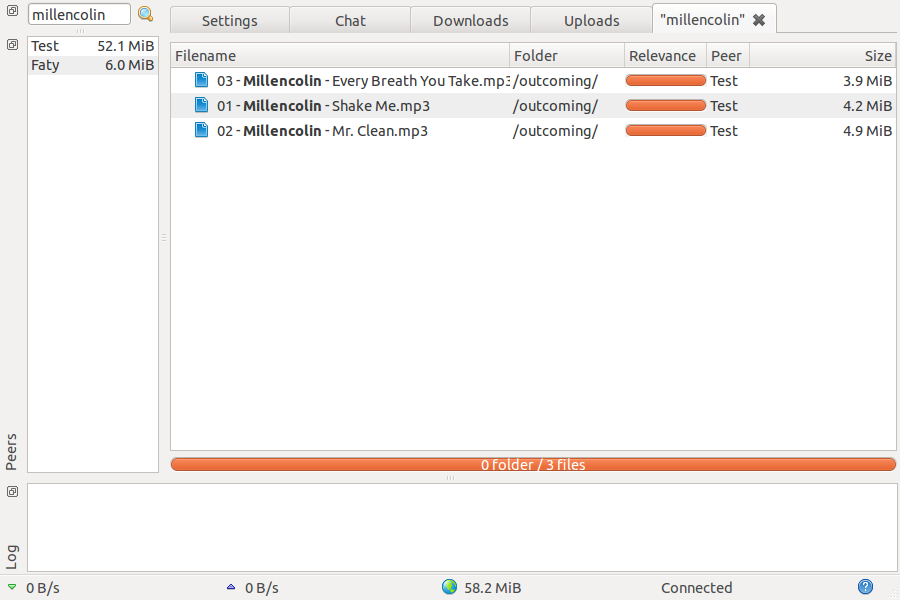The height and width of the screenshot is (600, 900).
Task: Collapse the Log panel toggle
Action: pyautogui.click(x=12, y=491)
